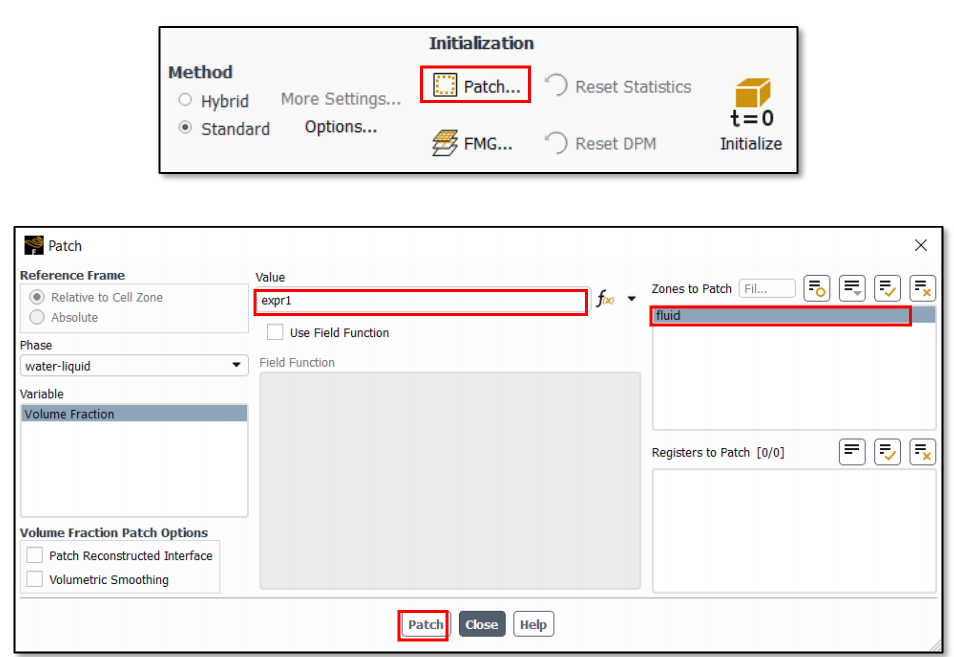Click the Patch button at dialog bottom

point(425,624)
